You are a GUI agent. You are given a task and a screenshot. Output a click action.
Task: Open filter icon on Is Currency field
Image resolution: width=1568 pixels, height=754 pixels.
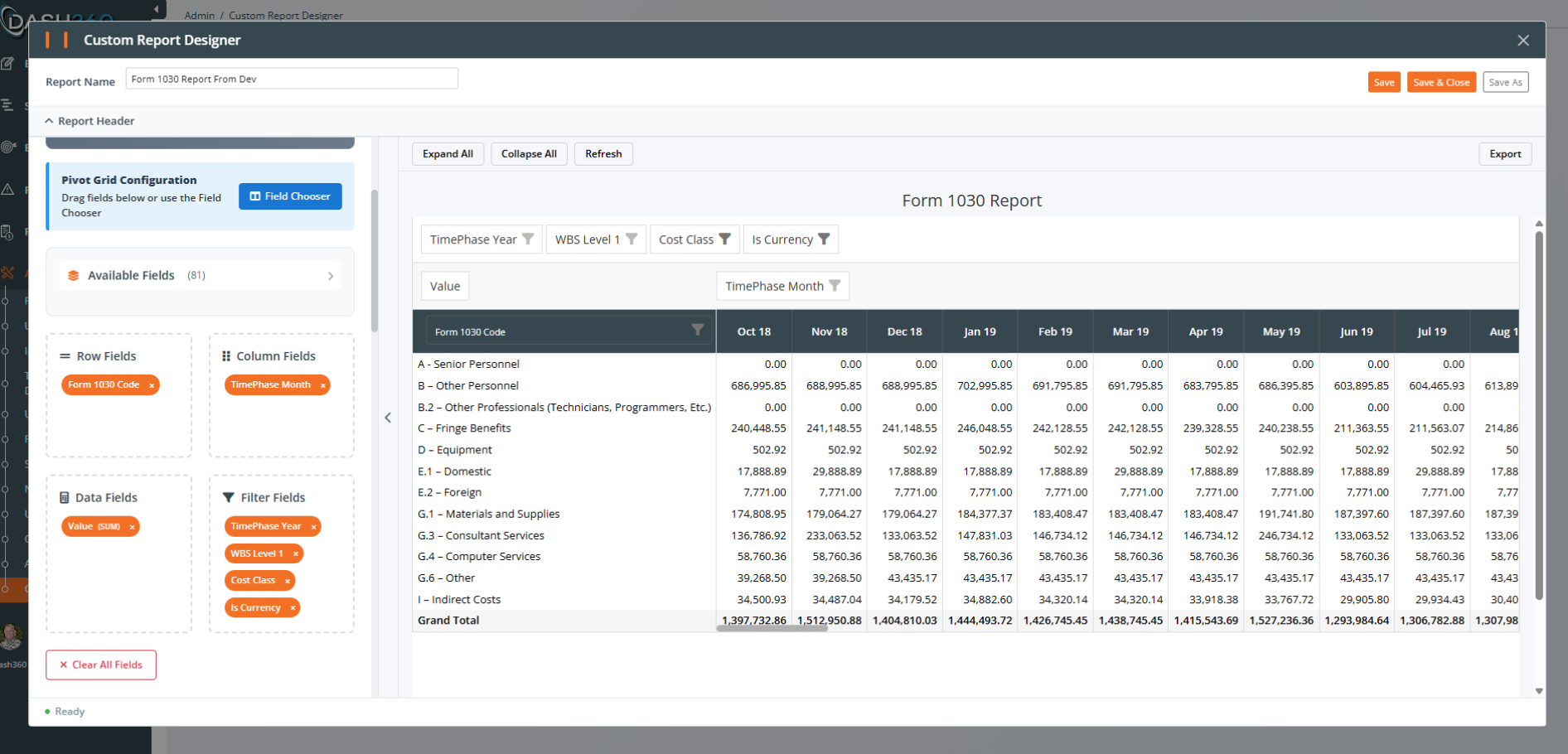[824, 239]
